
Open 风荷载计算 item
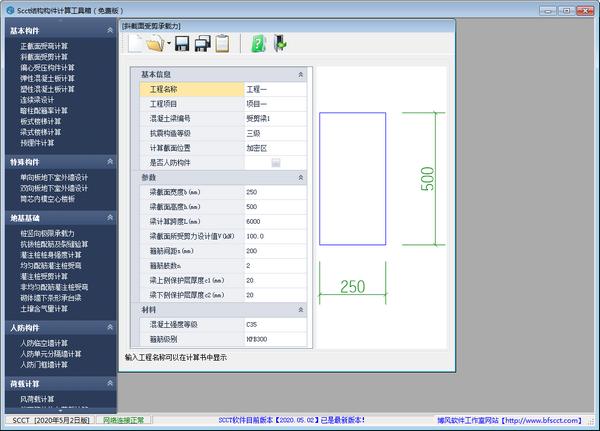point(37,399)
